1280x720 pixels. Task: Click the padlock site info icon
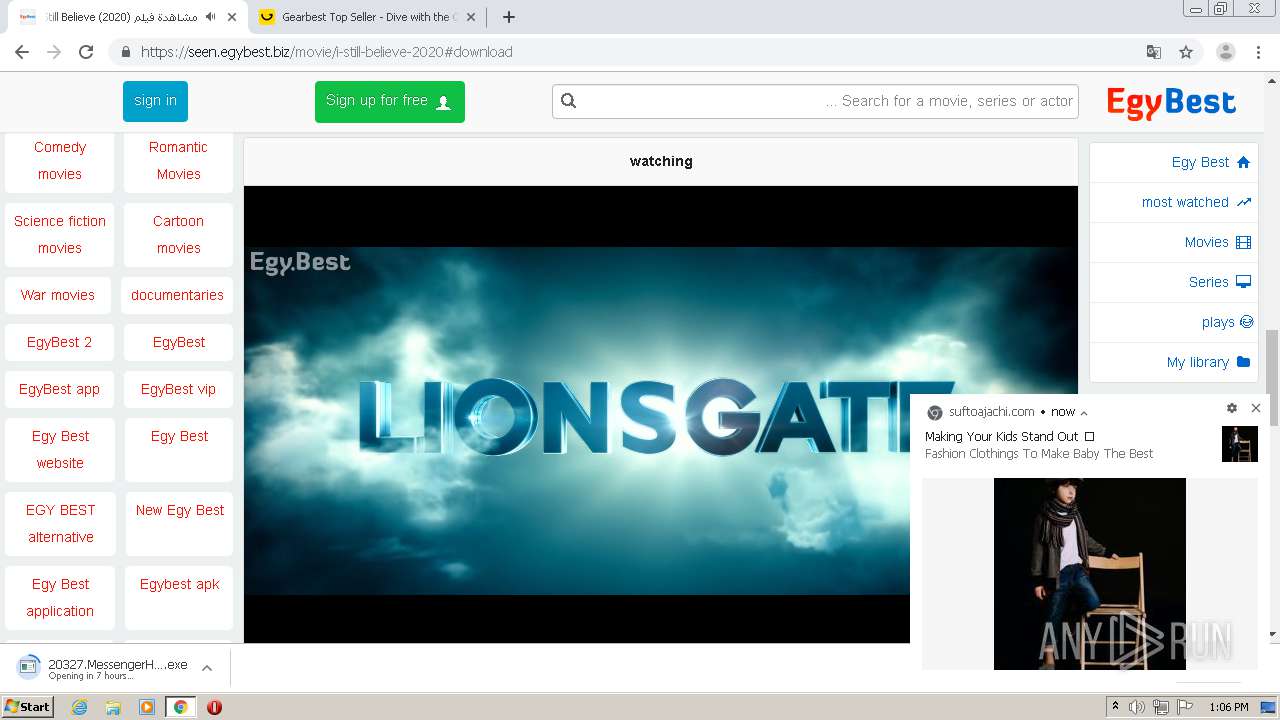(125, 52)
